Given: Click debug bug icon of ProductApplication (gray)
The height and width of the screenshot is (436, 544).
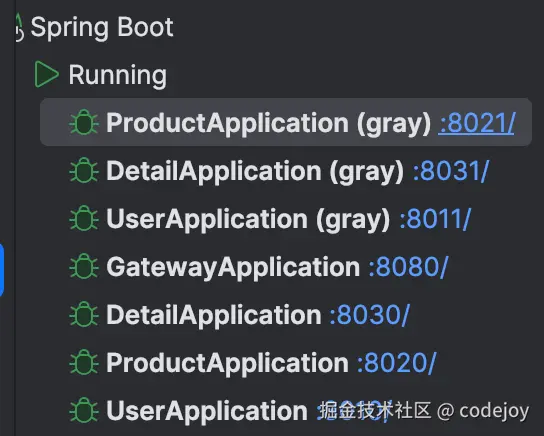Looking at the screenshot, I should click(84, 122).
